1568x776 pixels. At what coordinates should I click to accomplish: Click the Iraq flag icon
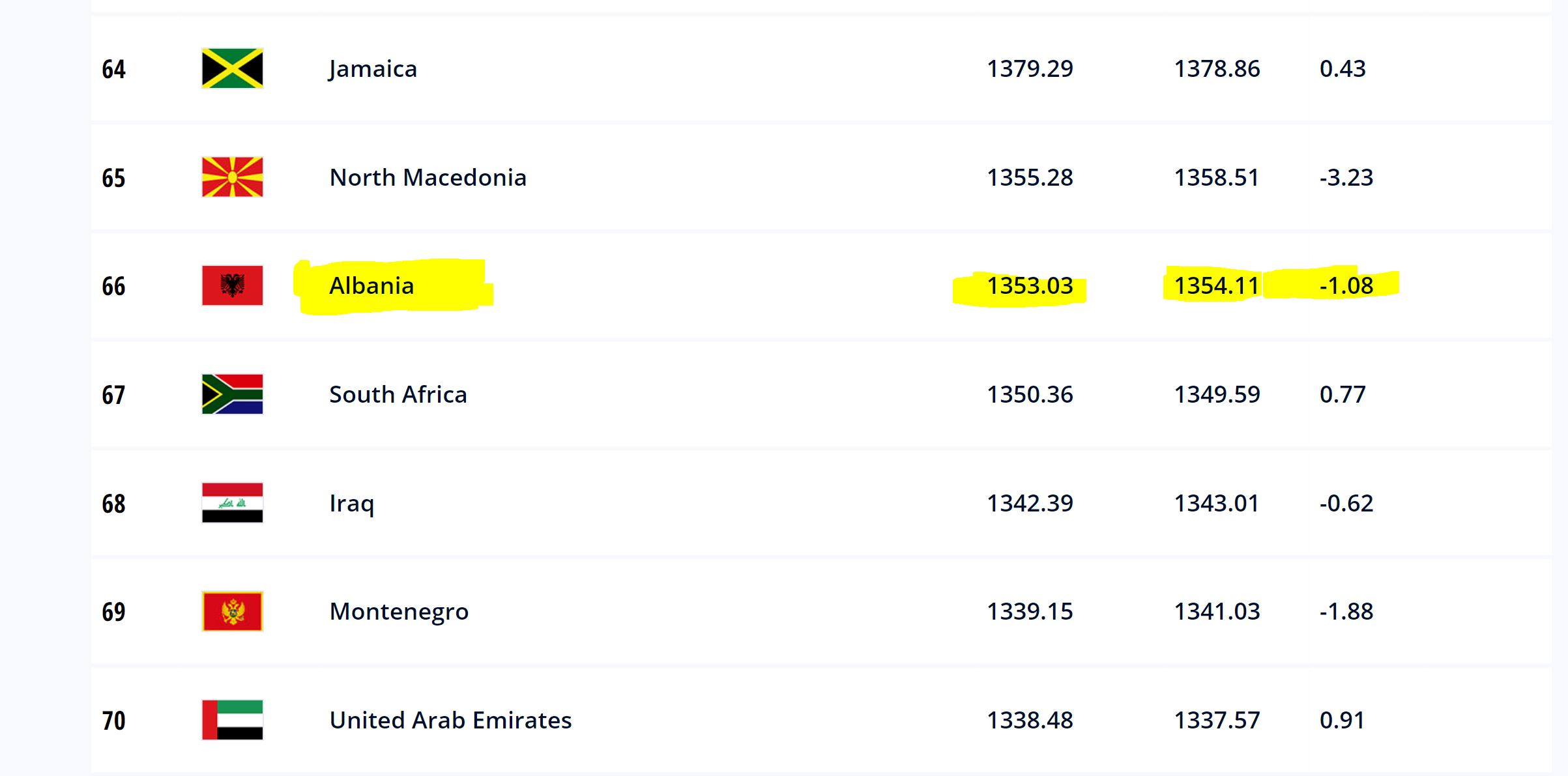click(x=232, y=503)
